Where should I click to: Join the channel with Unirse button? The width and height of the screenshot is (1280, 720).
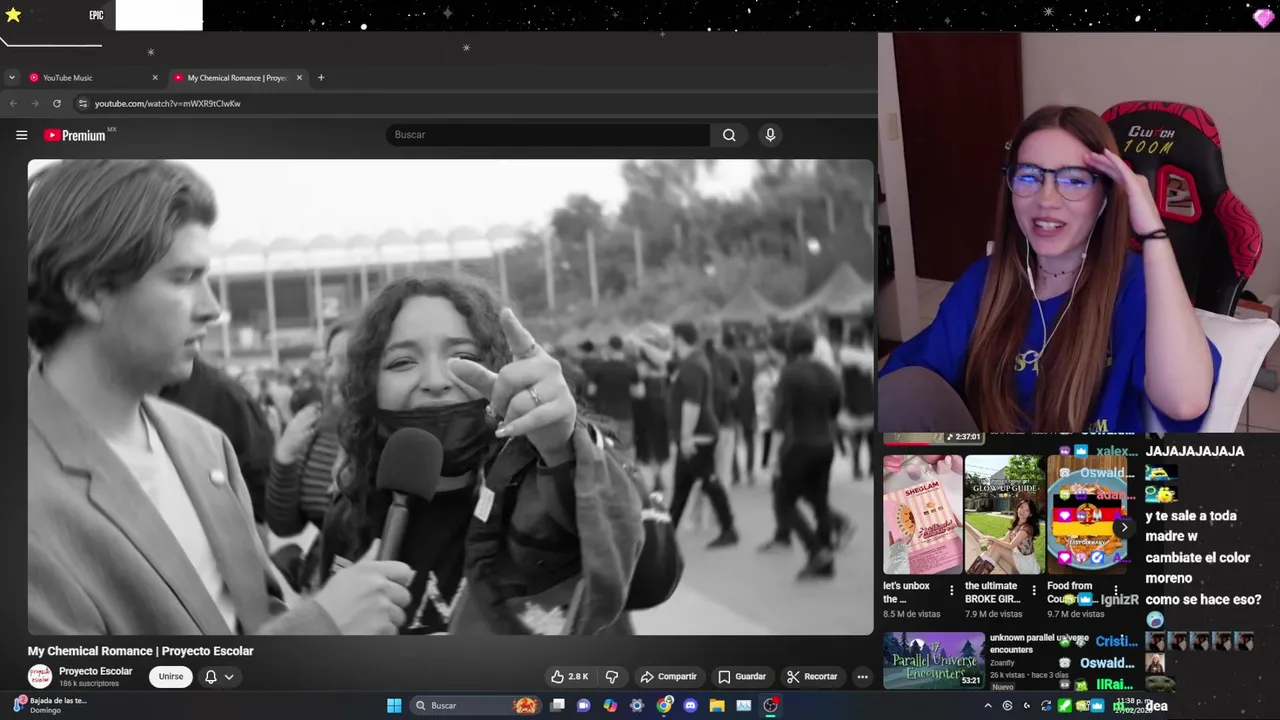point(171,677)
